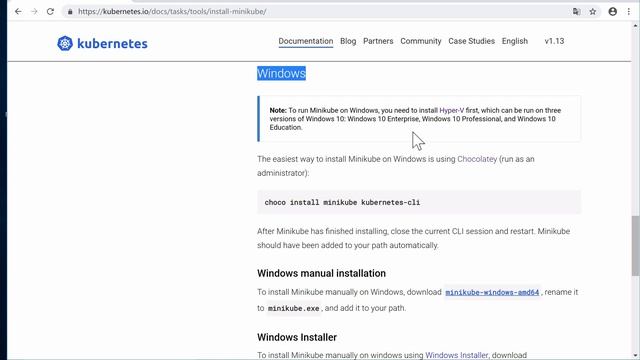This screenshot has width=640, height=360.
Task: Click the scrollbar down arrow
Action: 636,356
